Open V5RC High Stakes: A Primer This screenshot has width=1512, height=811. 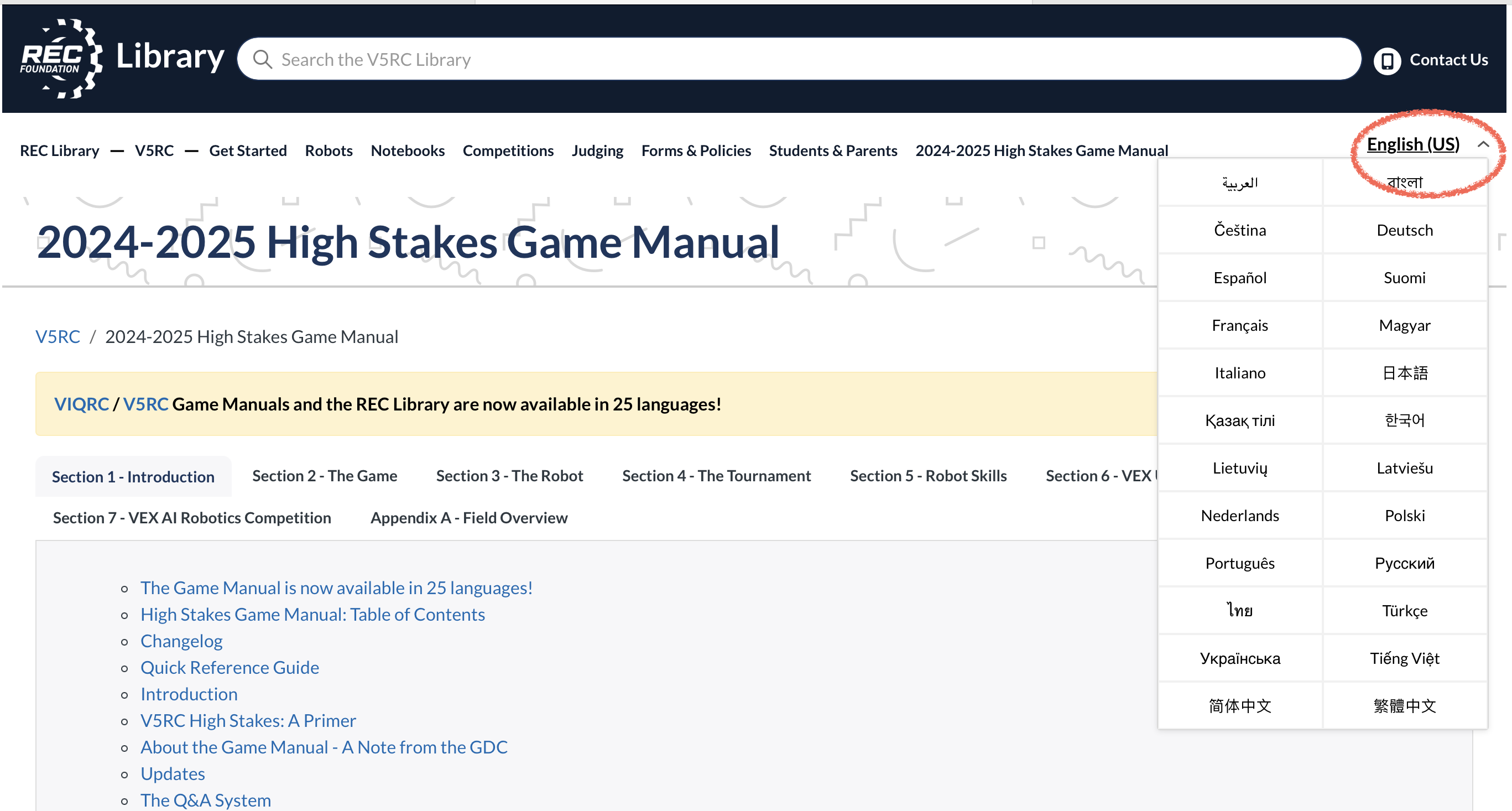[x=248, y=721]
